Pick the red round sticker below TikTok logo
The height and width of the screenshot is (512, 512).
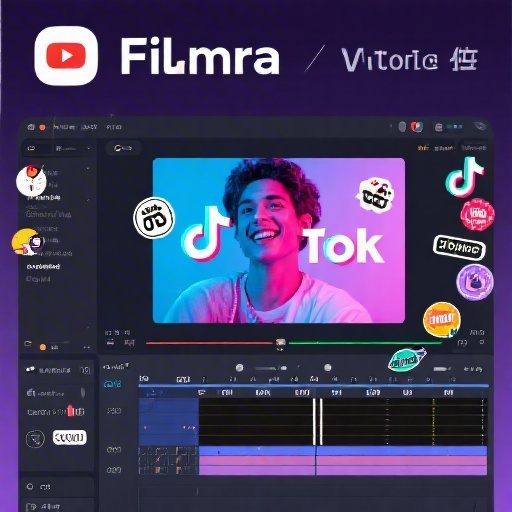pyautogui.click(x=477, y=214)
